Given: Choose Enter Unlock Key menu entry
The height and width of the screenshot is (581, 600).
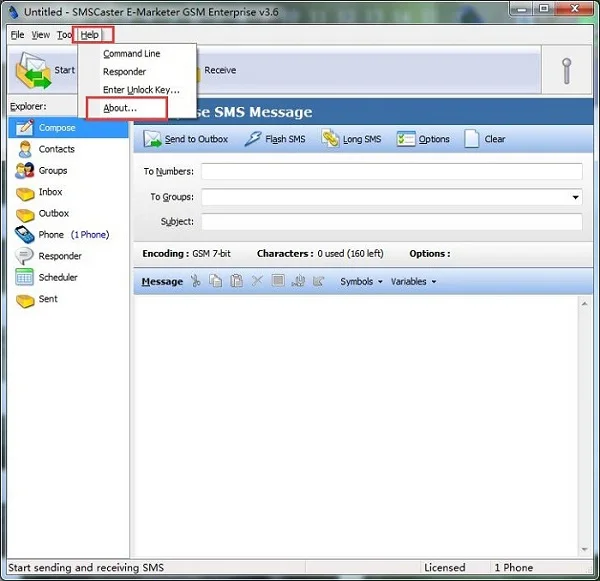Looking at the screenshot, I should (x=141, y=90).
